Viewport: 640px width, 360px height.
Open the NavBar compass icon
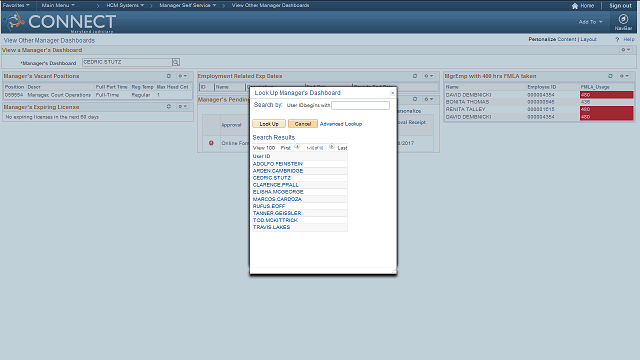623,19
